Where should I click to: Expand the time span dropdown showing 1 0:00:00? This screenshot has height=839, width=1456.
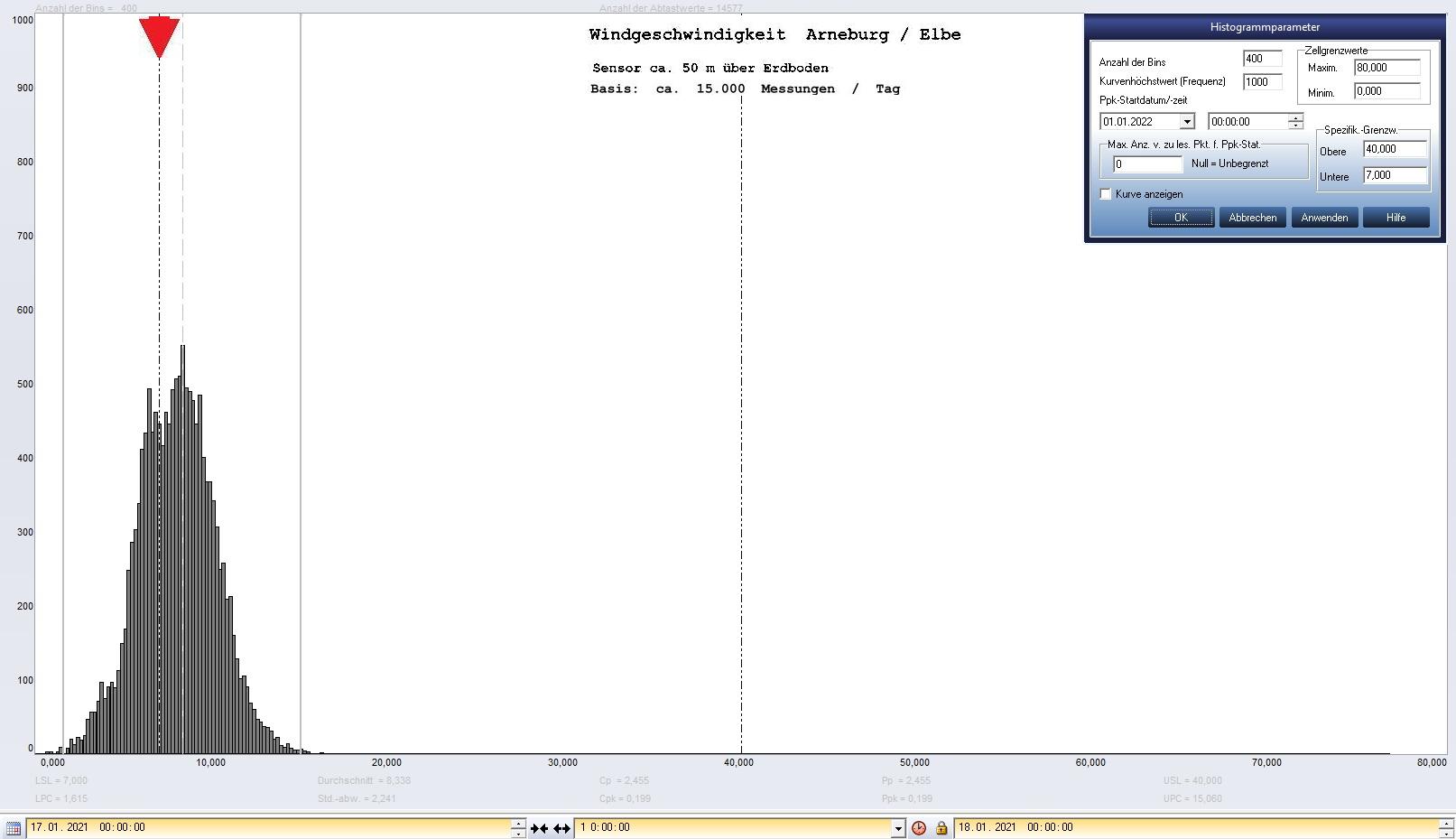click(897, 828)
